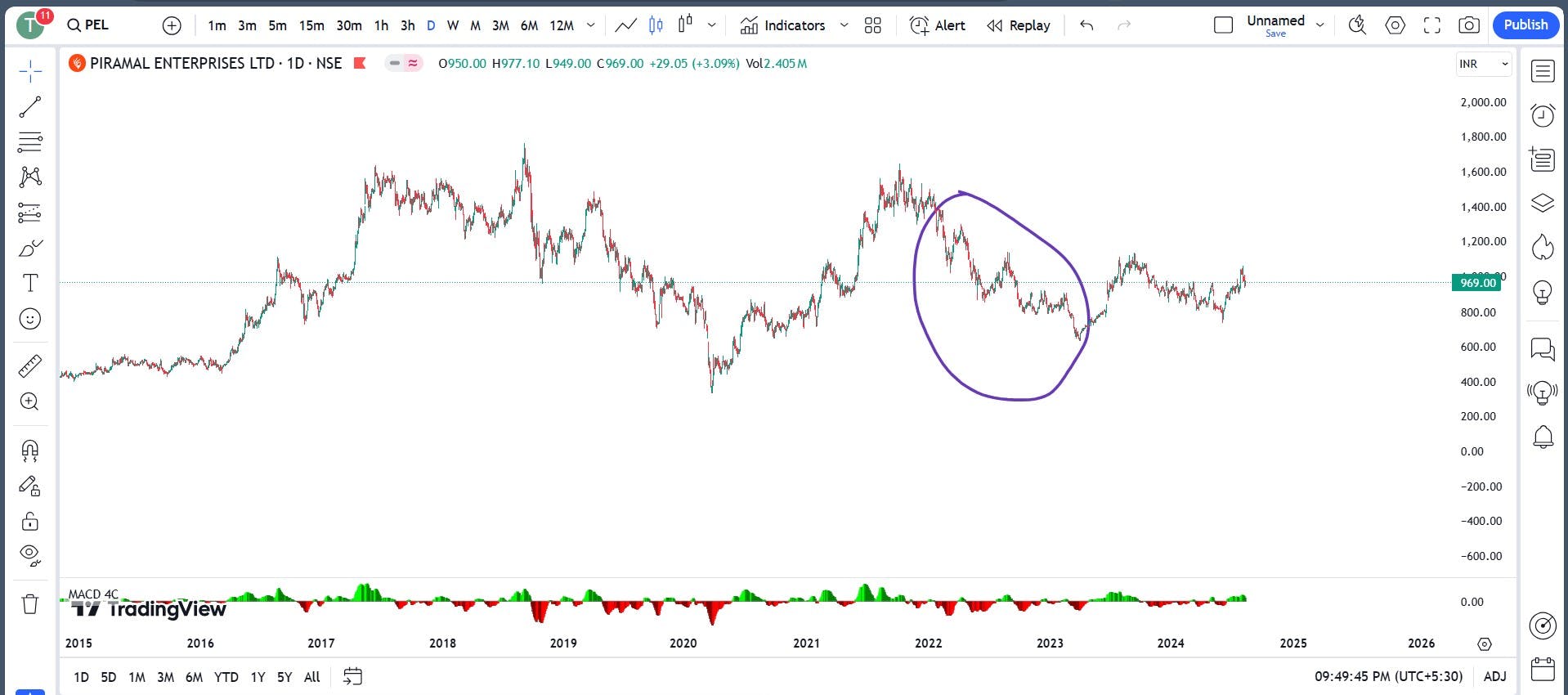The height and width of the screenshot is (695, 1568).
Task: Expand the Unnamed layout dropdown arrow
Action: tap(1319, 25)
